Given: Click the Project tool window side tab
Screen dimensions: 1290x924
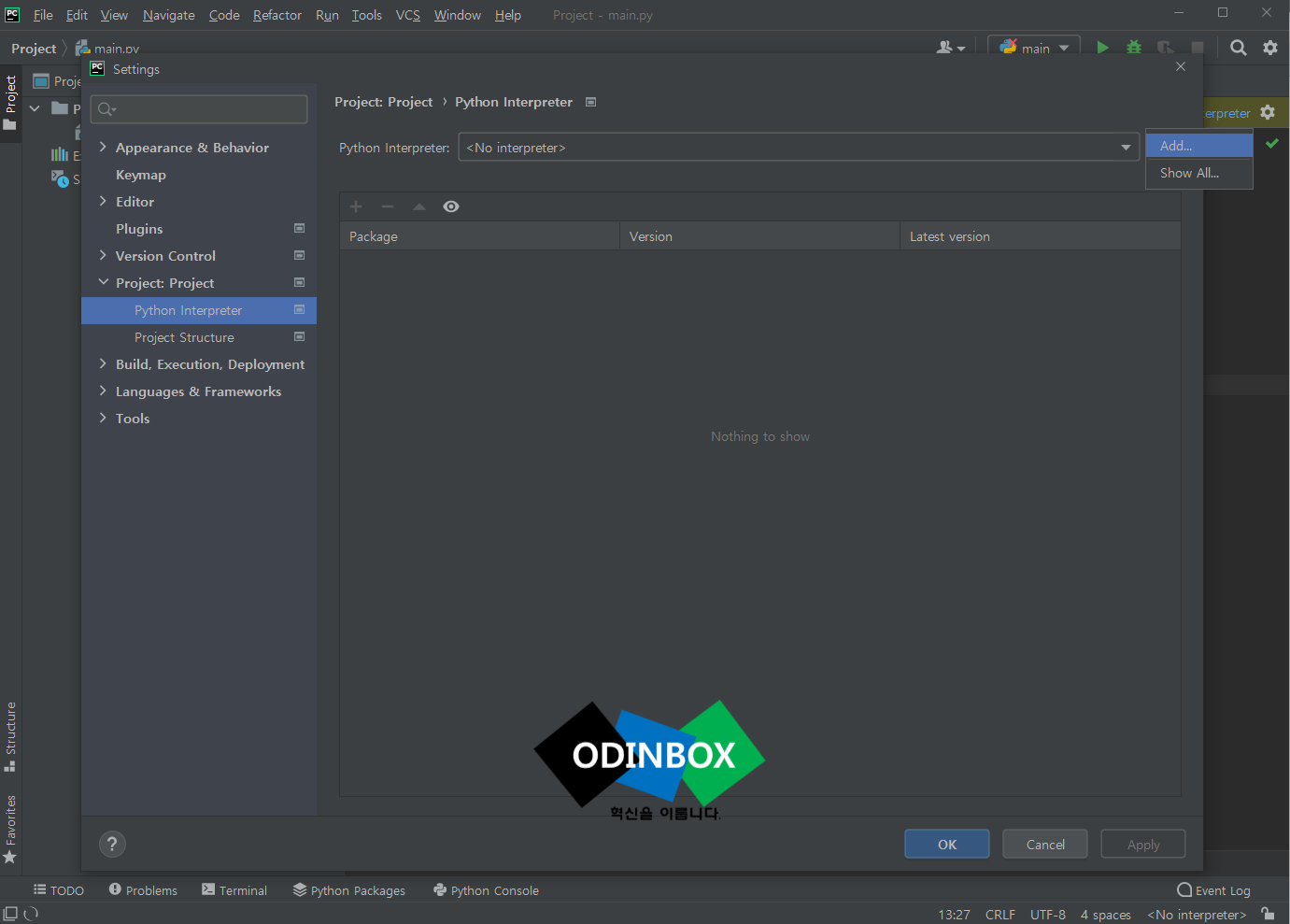Looking at the screenshot, I should (10, 102).
